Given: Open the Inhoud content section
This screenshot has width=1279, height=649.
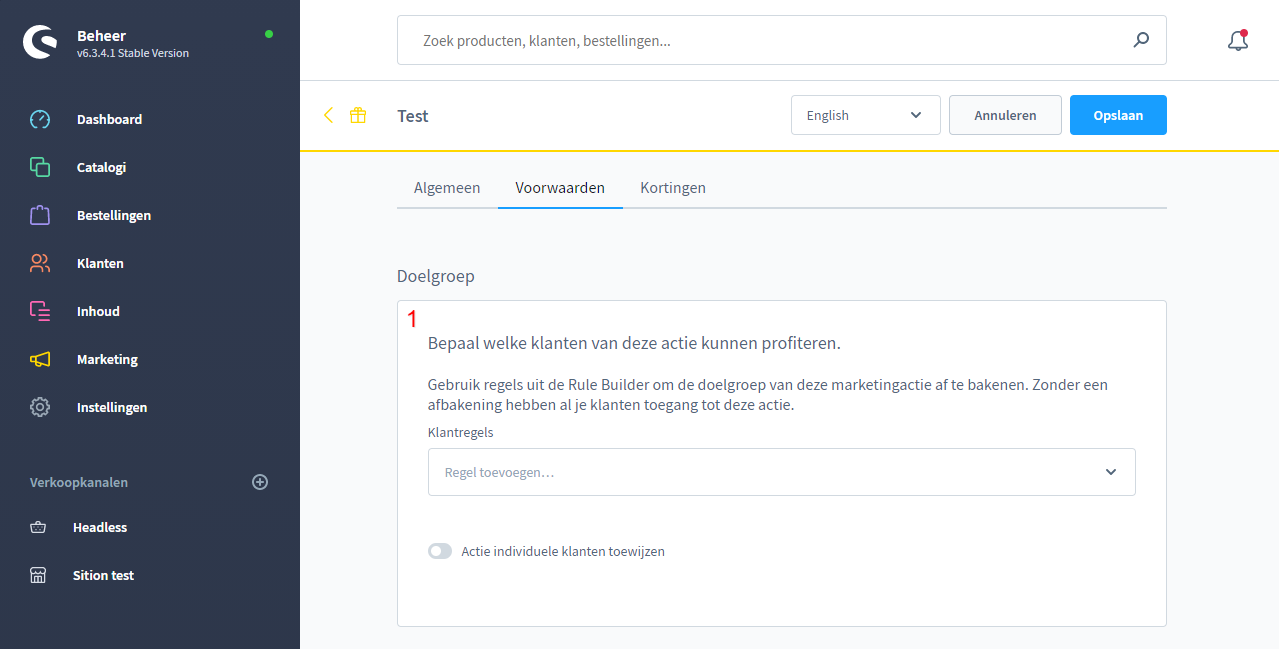Looking at the screenshot, I should click(x=97, y=311).
